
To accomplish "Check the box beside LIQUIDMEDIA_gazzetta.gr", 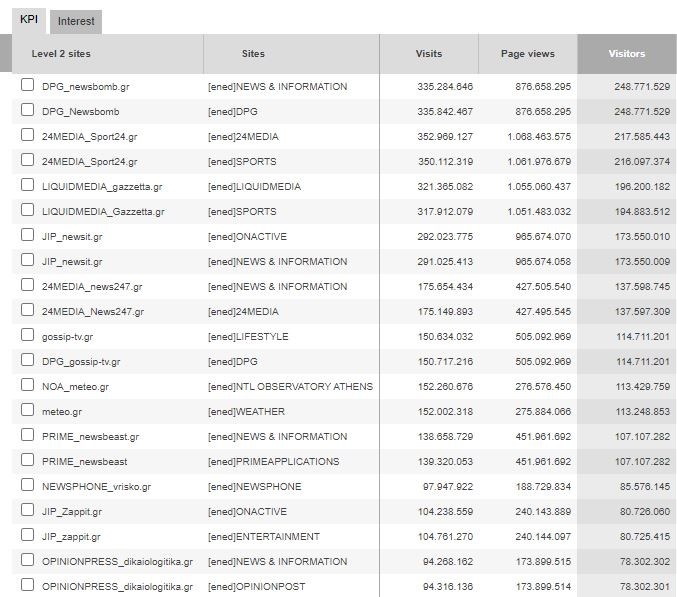I will tap(28, 186).
